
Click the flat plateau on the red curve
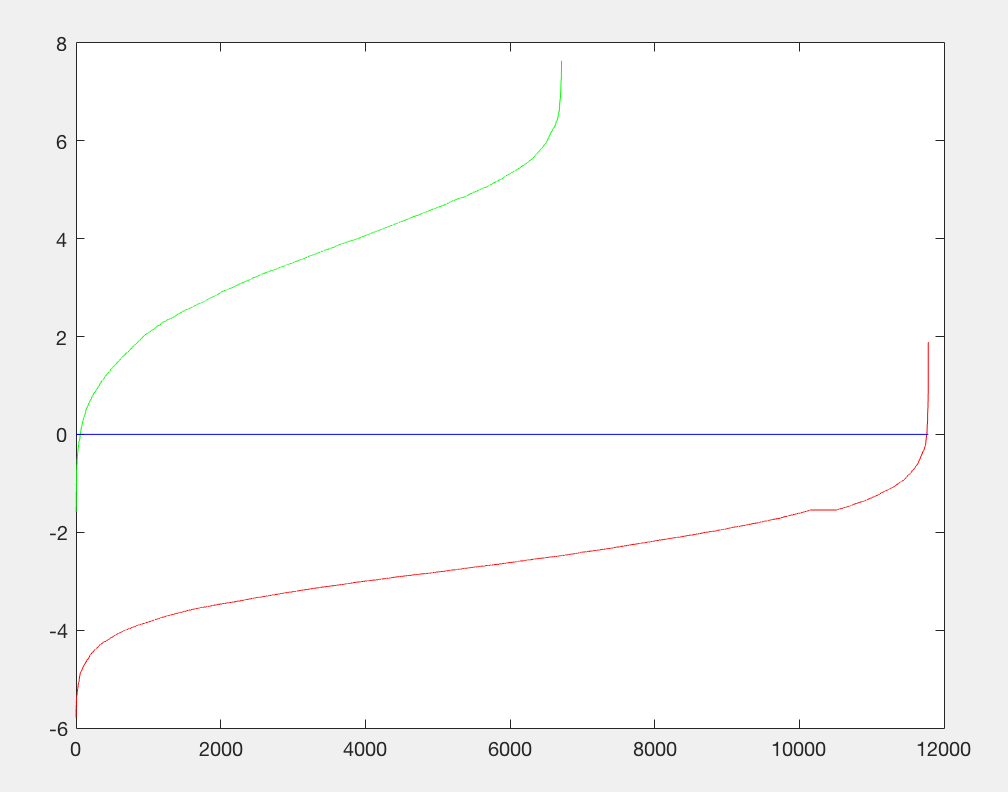tap(823, 510)
